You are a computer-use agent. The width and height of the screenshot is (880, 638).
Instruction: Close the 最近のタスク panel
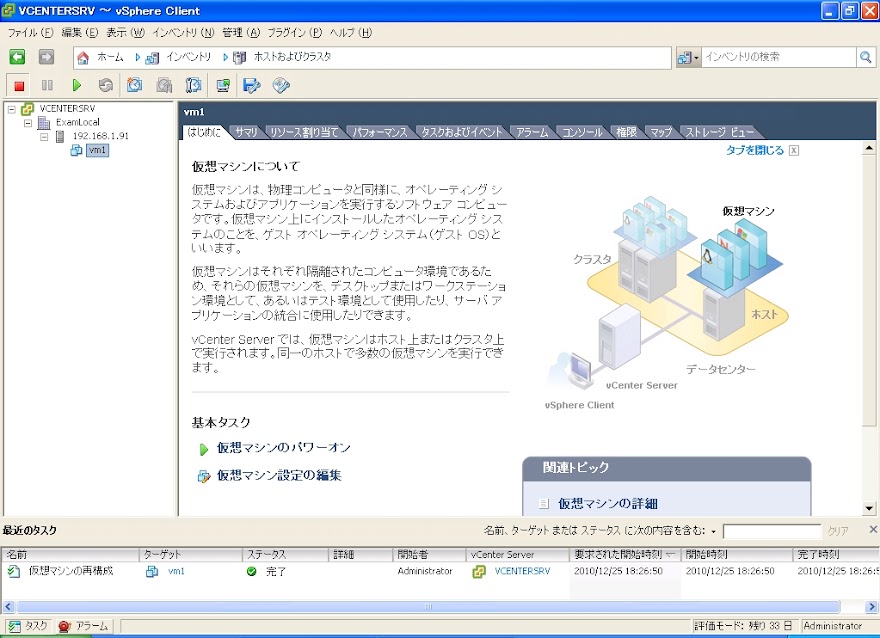(873, 529)
